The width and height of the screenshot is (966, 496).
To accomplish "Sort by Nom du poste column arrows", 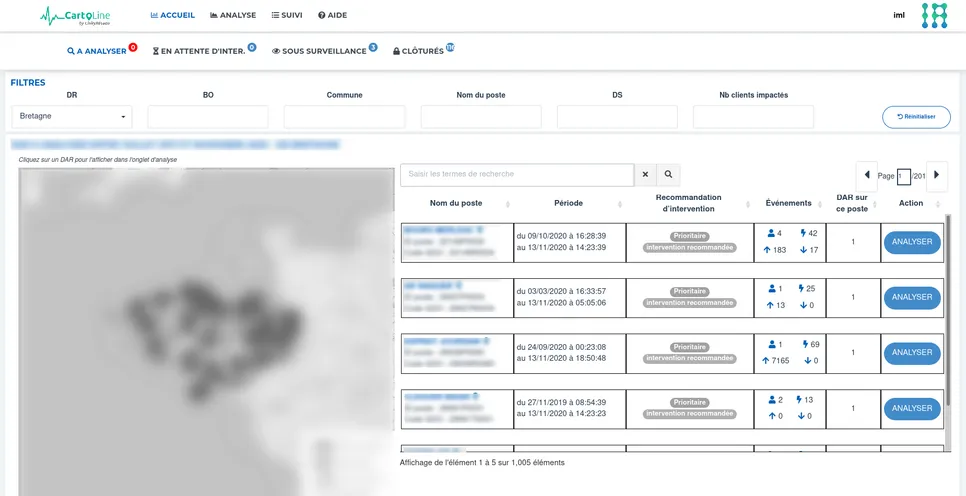I will (x=508, y=204).
